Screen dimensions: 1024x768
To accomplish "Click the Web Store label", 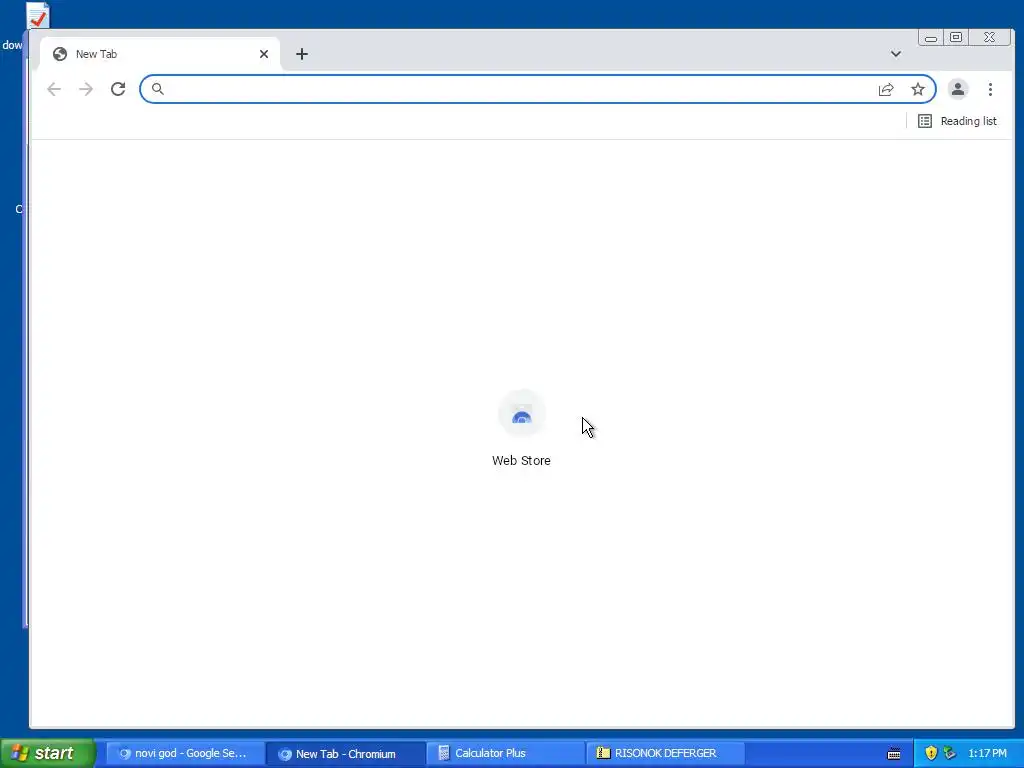I will [x=521, y=460].
